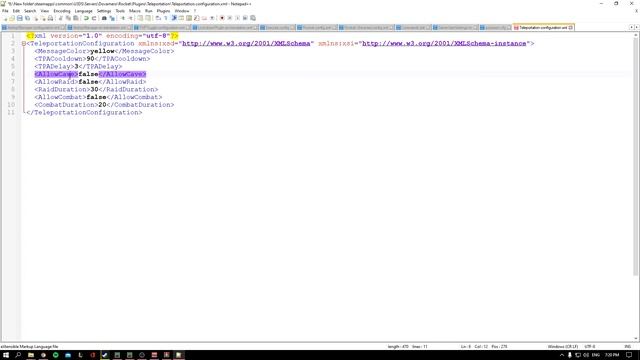Screen dimensions: 640x360
Task: Click Run a macro multiple times icon
Action: click(245, 18)
